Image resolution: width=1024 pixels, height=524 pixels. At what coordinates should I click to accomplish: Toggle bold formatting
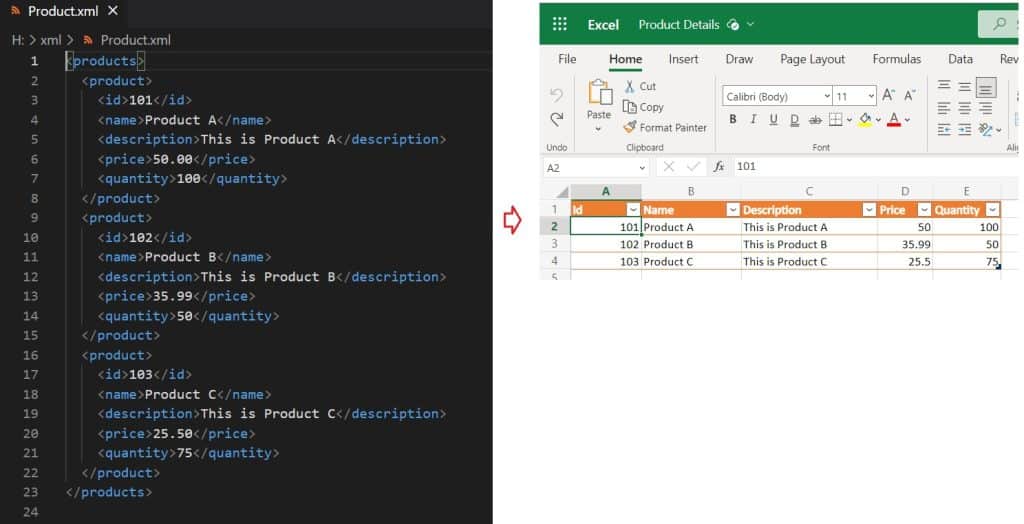click(x=733, y=120)
